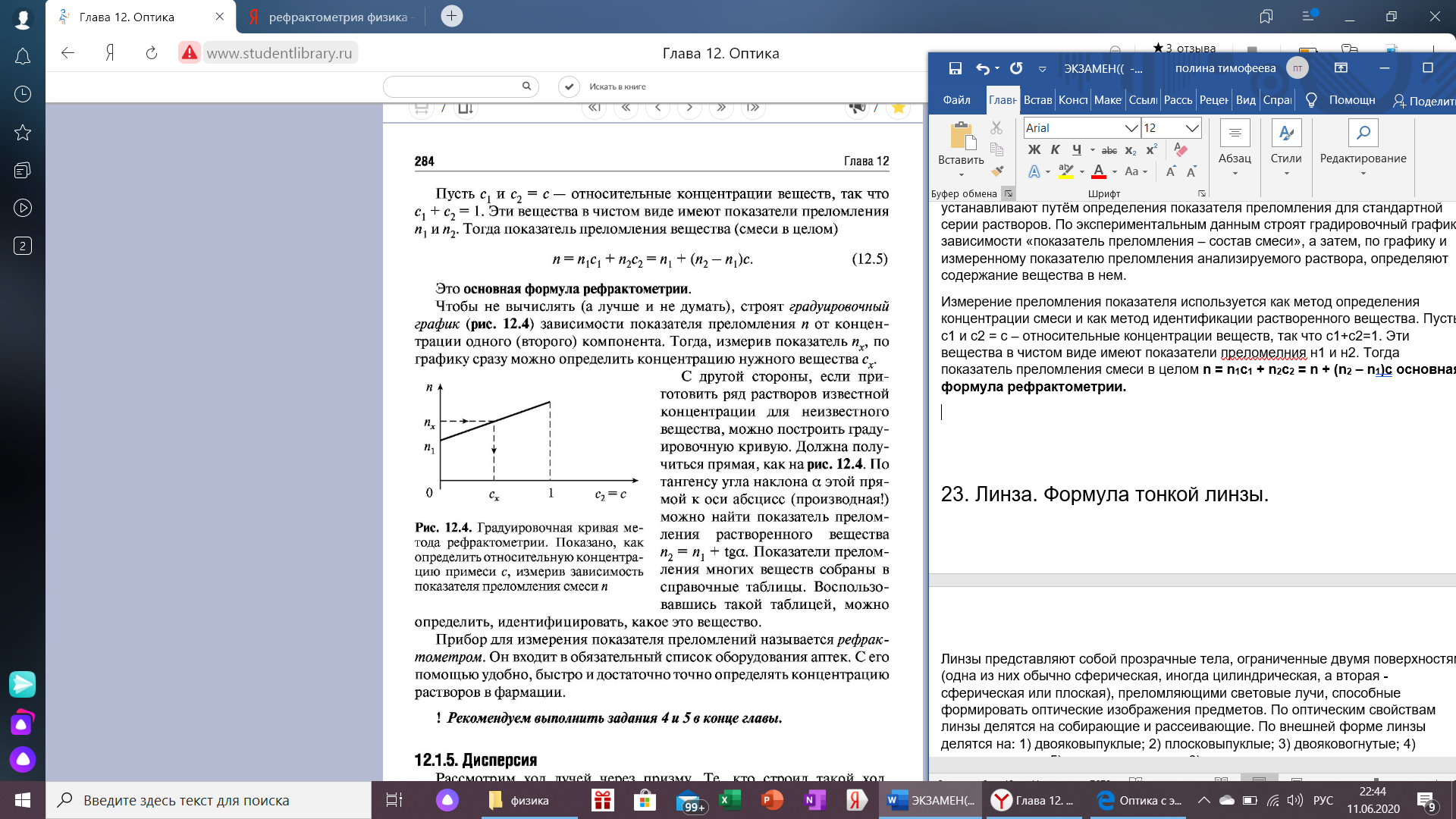The image size is (1456, 819).
Task: Click the ПТ user account avatar
Action: (x=1298, y=68)
